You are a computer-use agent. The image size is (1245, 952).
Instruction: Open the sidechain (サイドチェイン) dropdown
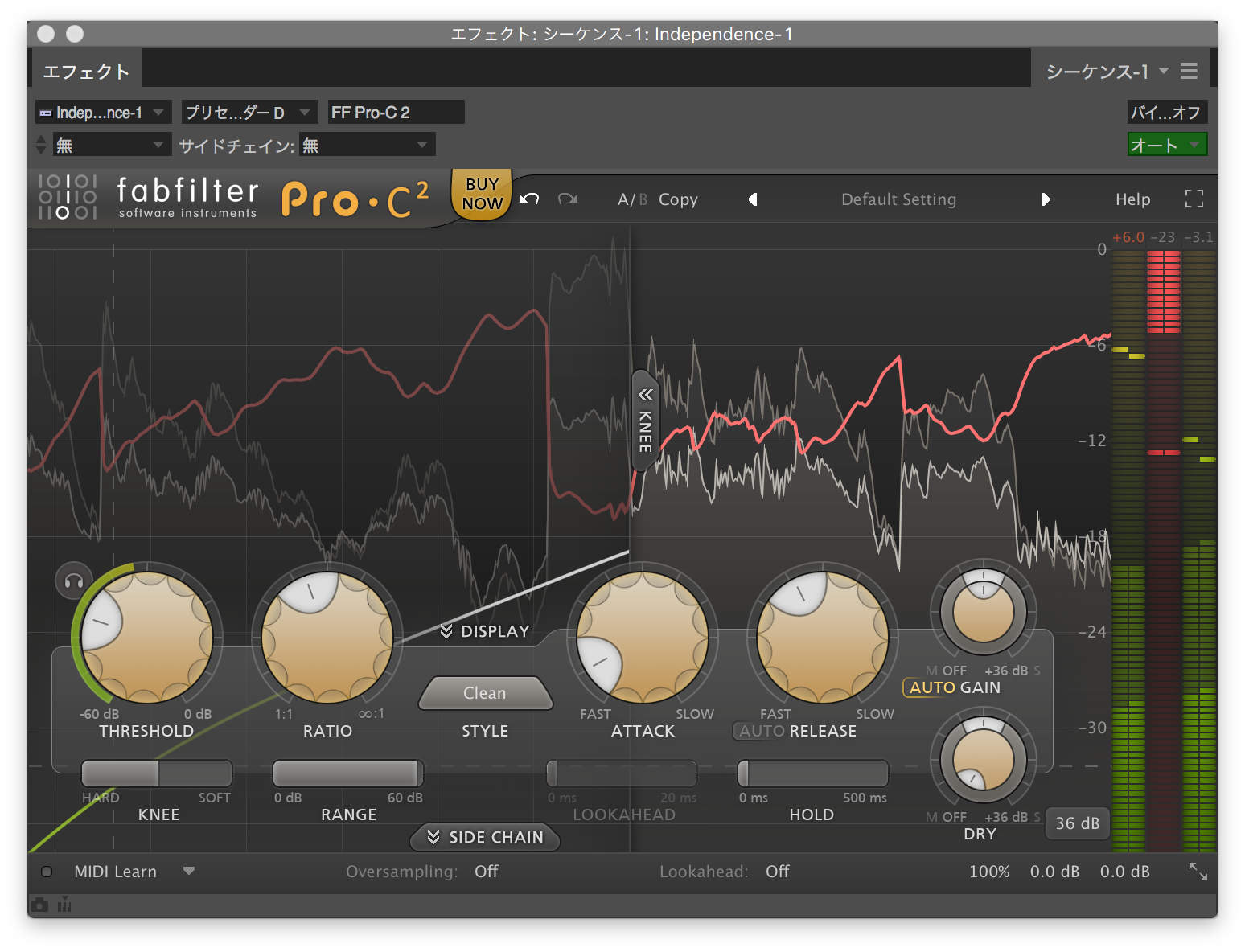click(x=367, y=145)
